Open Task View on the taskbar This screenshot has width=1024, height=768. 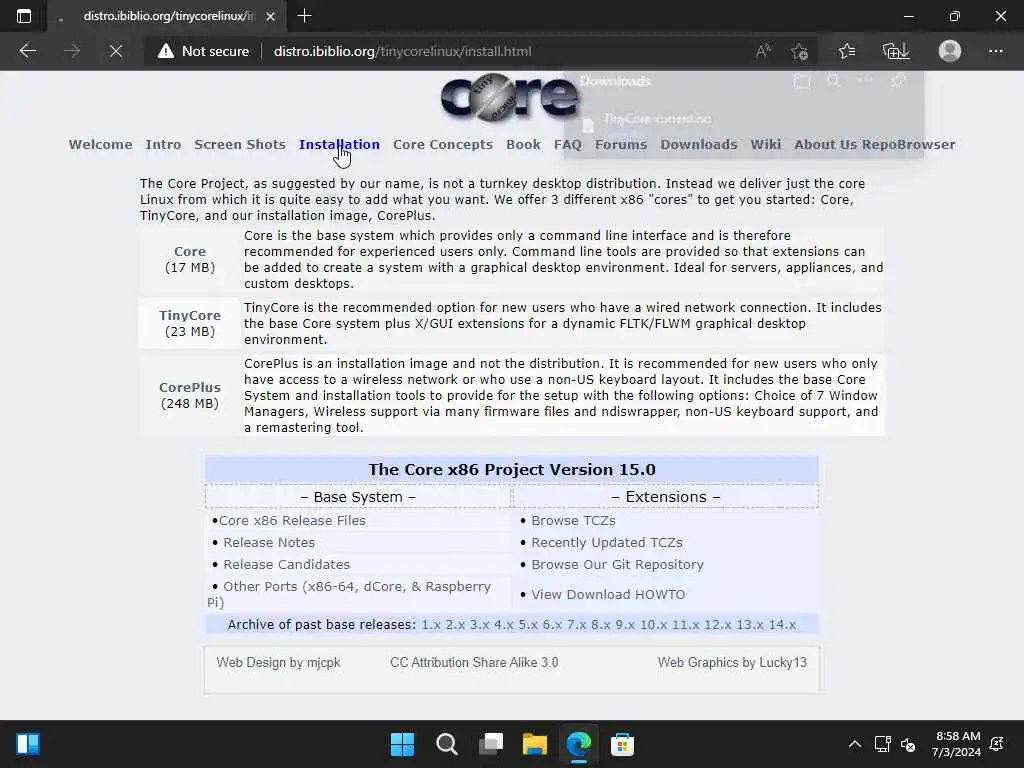tap(490, 744)
